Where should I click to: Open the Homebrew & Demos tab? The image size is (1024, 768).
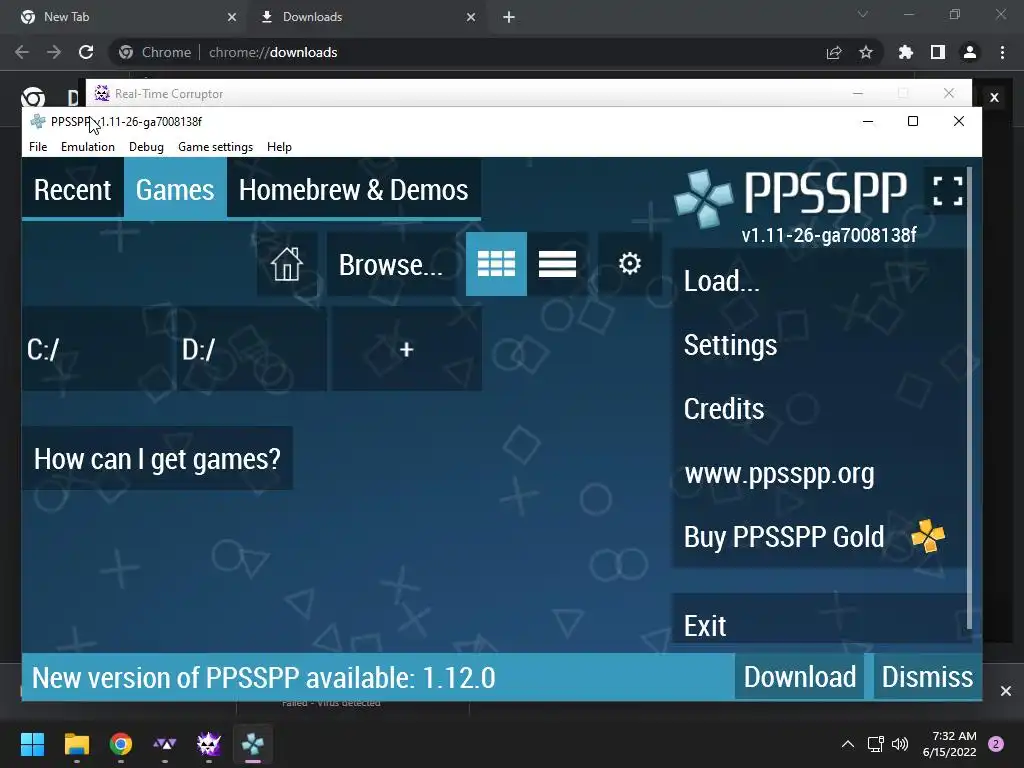tap(353, 190)
